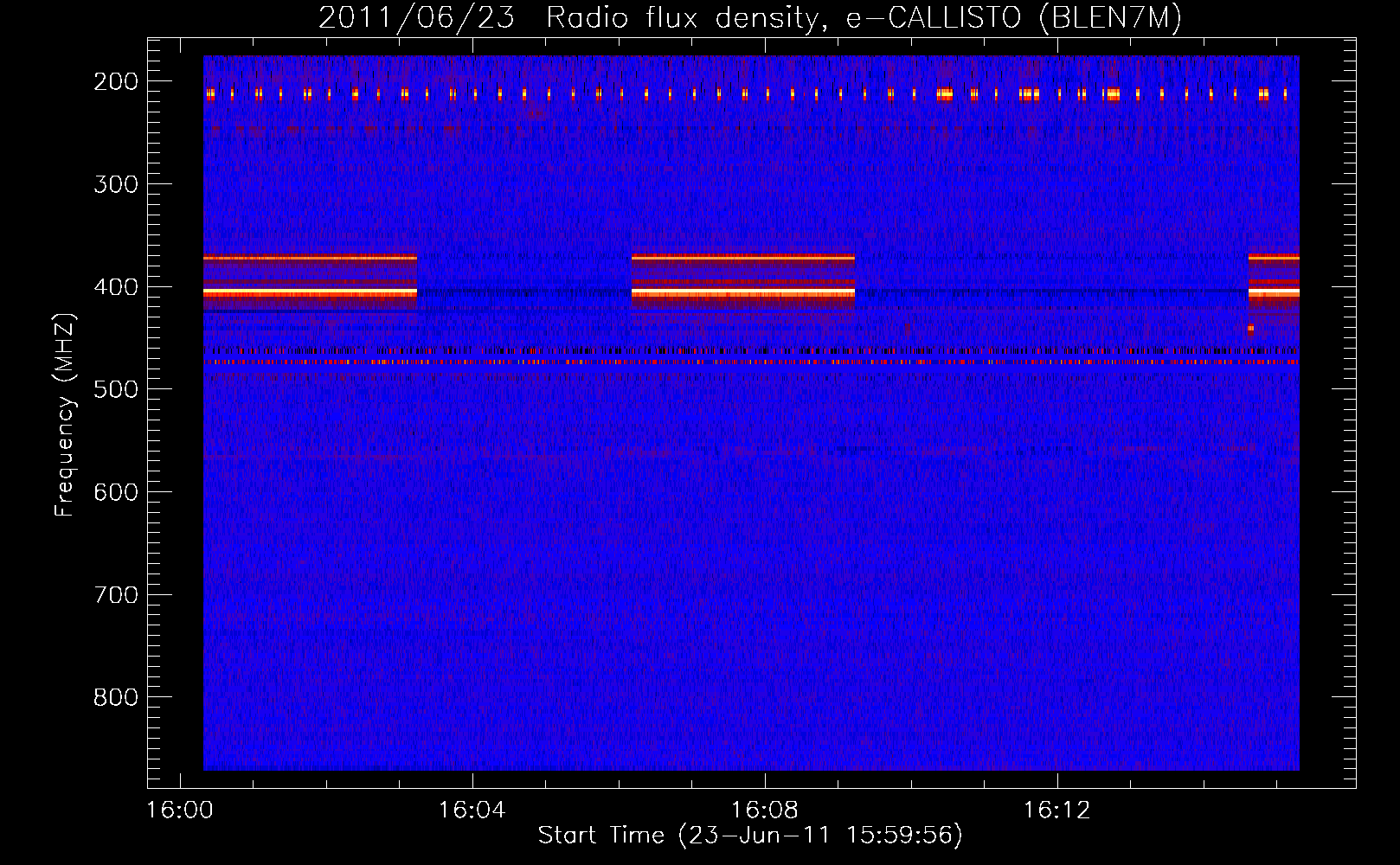
Task: Click the 300 frequency tick label
Action: tap(116, 184)
